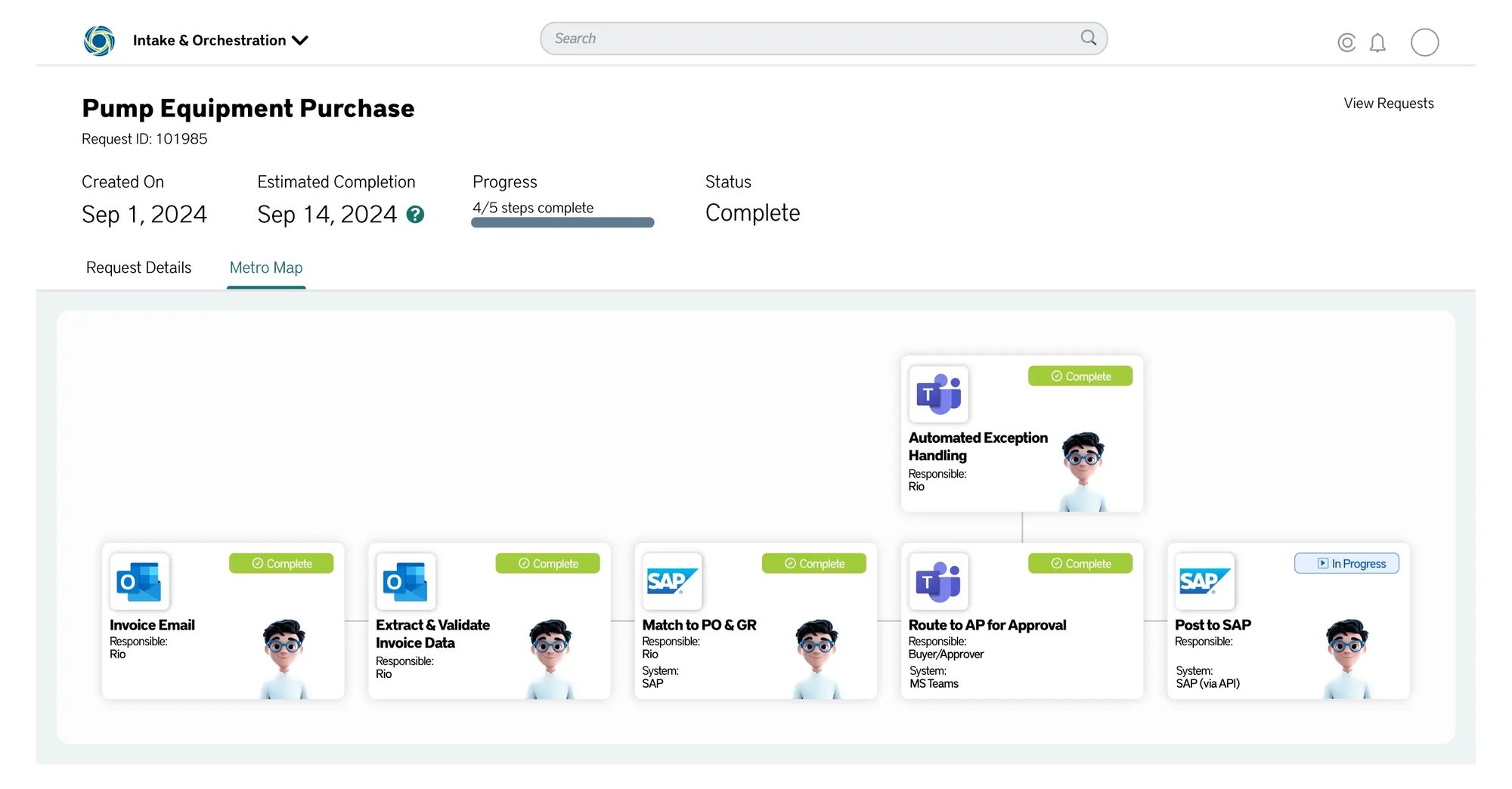Screen dimensions: 1512x789
Task: Select the Metro Map tab
Action: click(265, 268)
